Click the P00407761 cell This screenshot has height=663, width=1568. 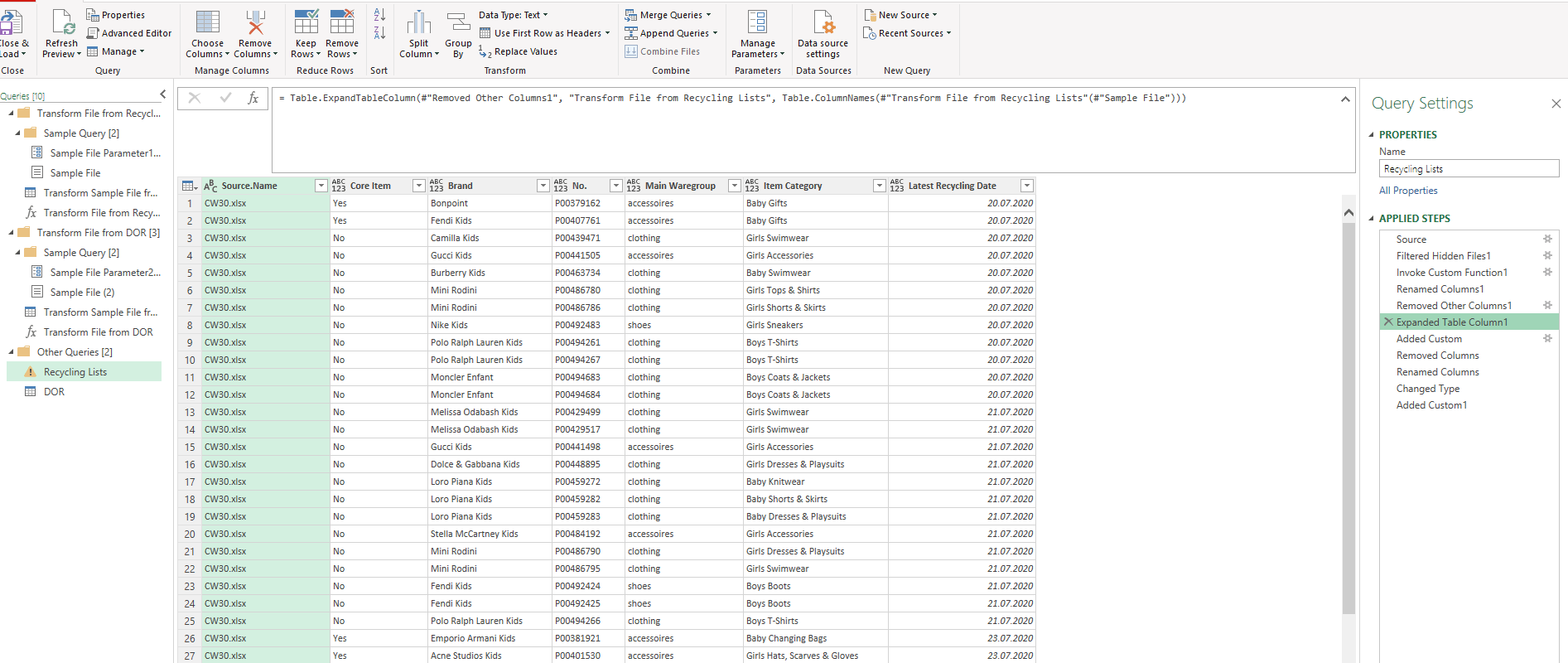pos(588,220)
